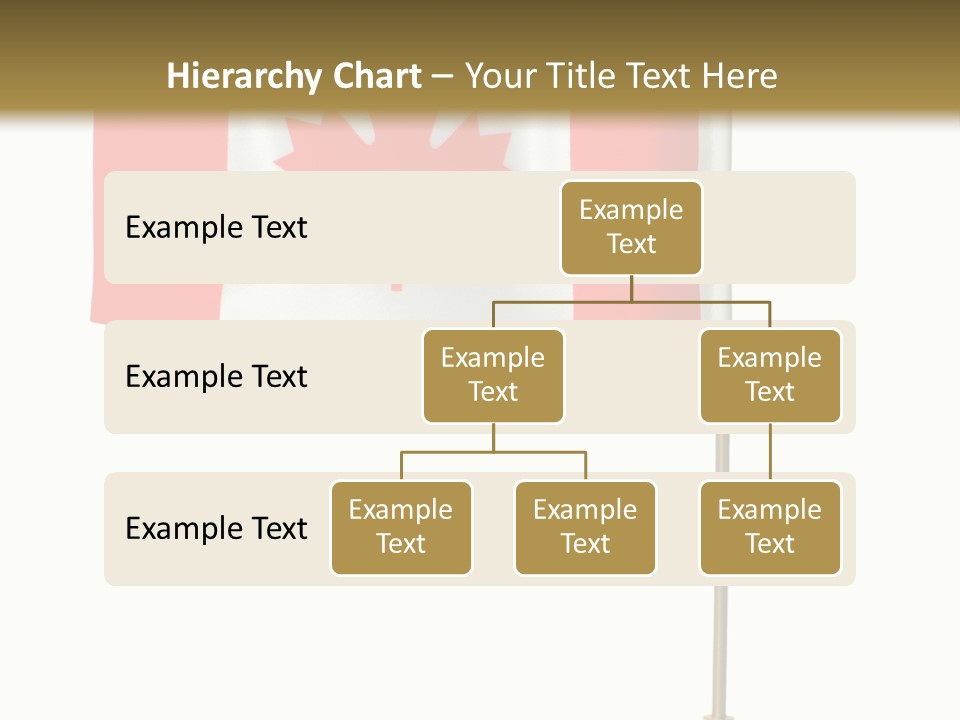The image size is (960, 720).
Task: Select the middle box in the bottom row
Action: coord(585,527)
